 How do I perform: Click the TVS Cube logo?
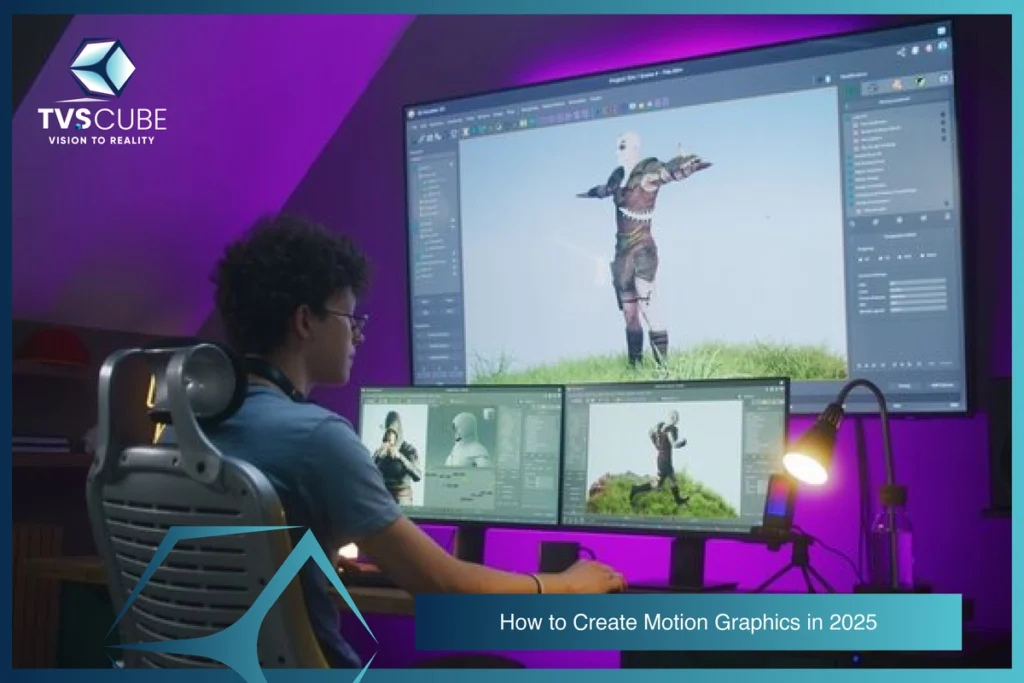pos(101,92)
